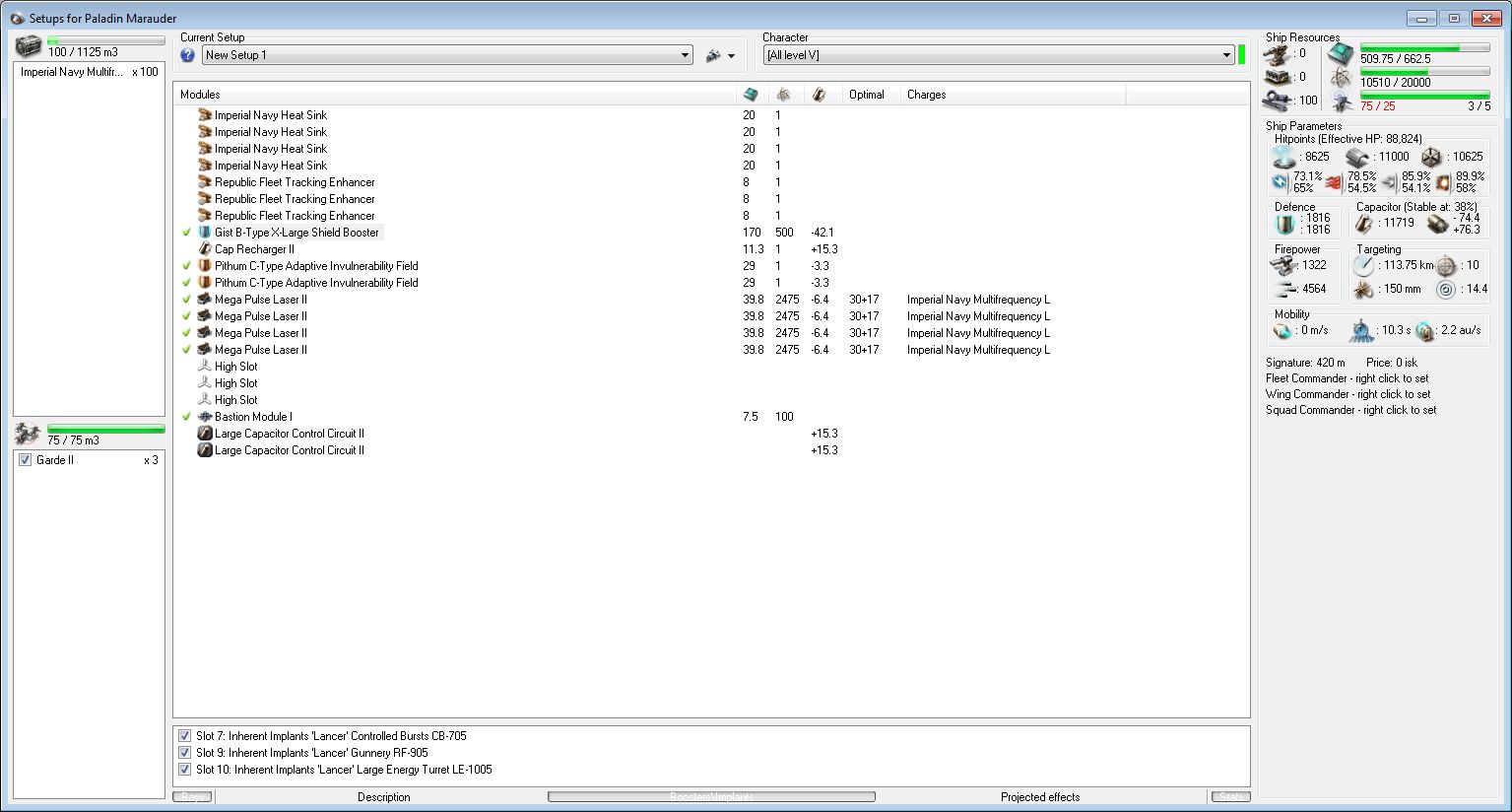This screenshot has width=1512, height=812.
Task: Click the CPU chip icon in Ship Resources
Action: coord(1341,54)
